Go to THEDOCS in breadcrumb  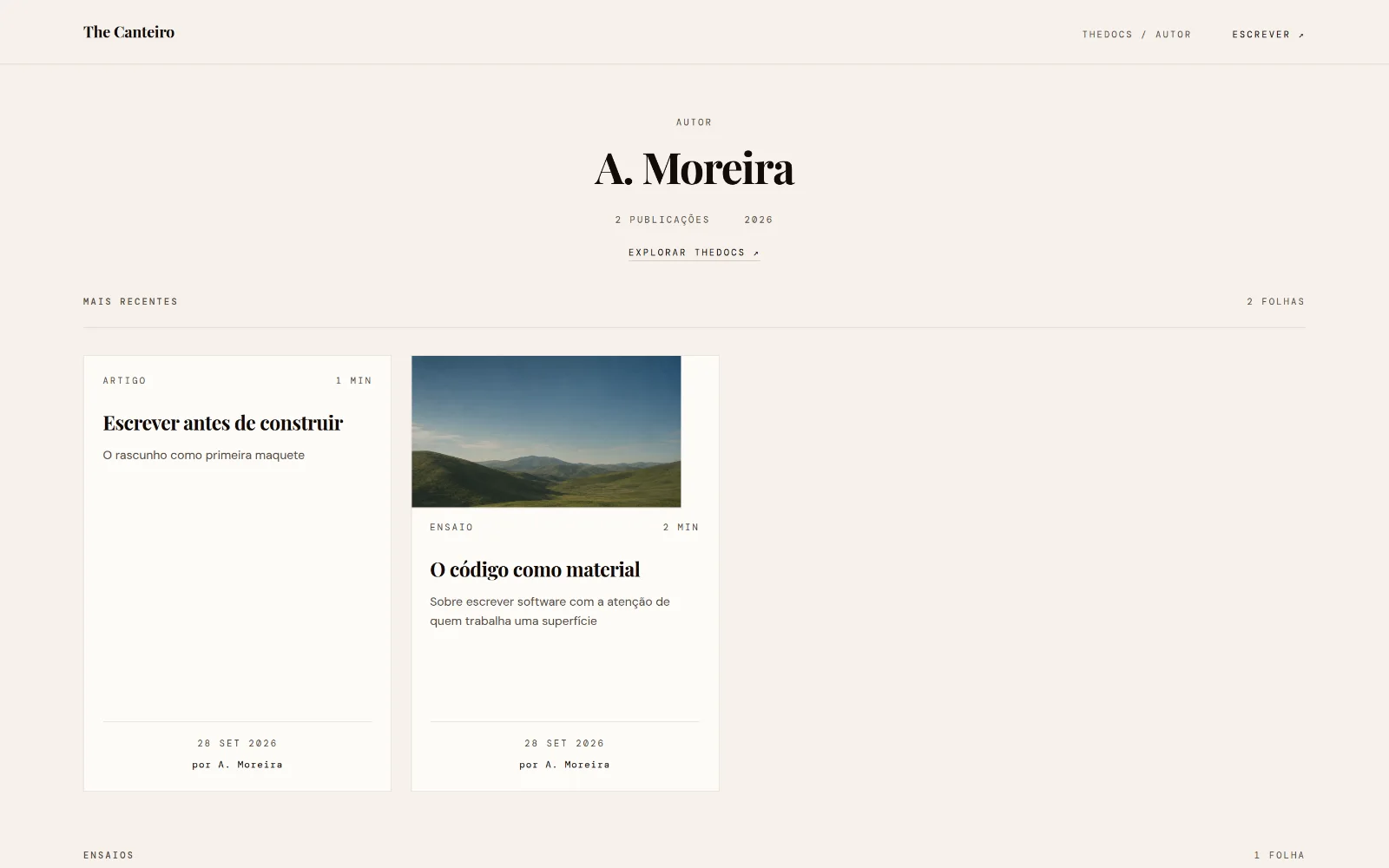click(x=1107, y=35)
